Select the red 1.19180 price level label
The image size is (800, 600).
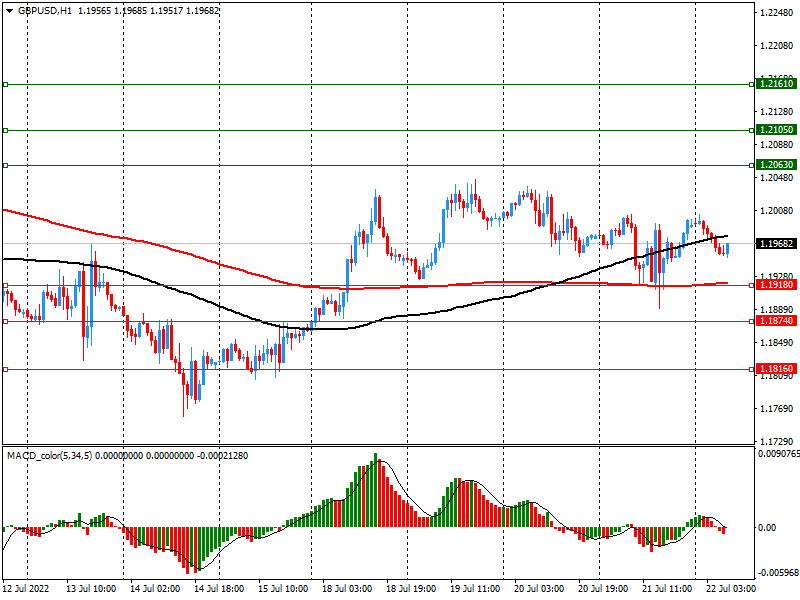[776, 286]
